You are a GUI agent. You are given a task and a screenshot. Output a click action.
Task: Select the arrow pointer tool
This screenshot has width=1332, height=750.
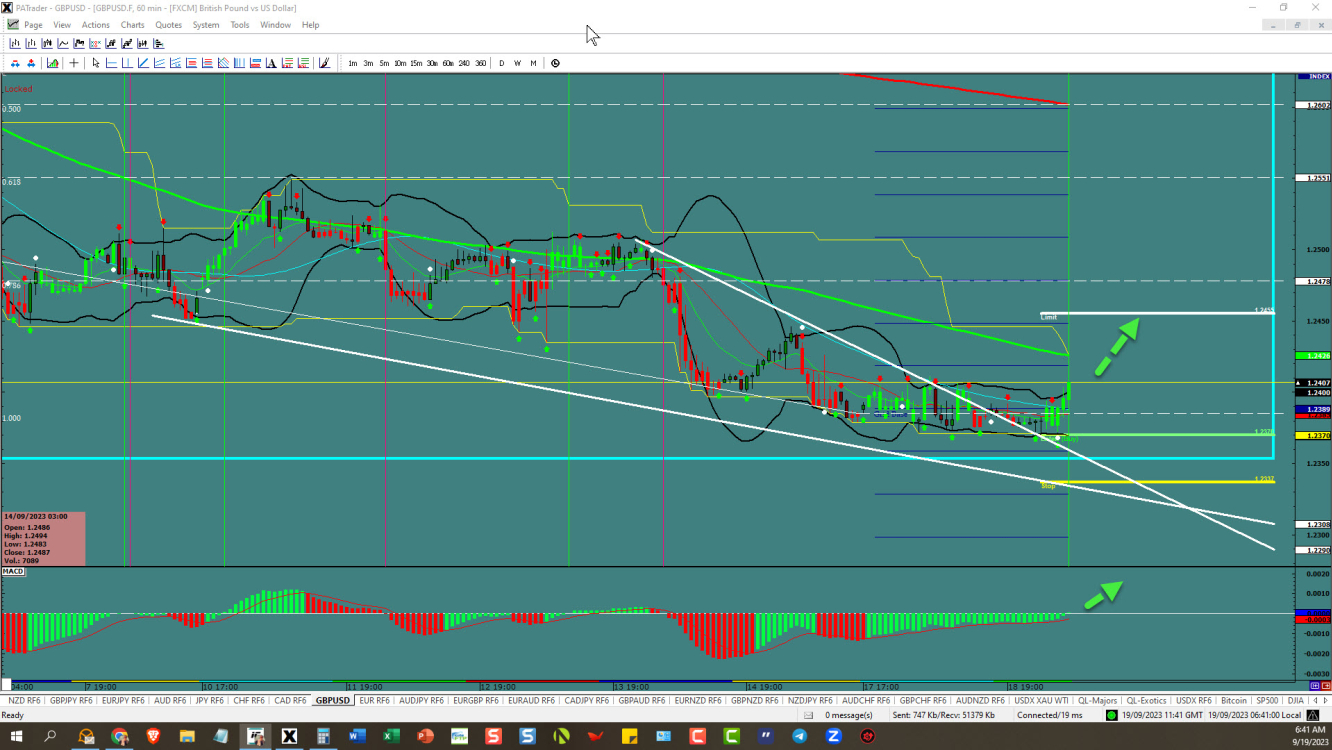point(96,63)
